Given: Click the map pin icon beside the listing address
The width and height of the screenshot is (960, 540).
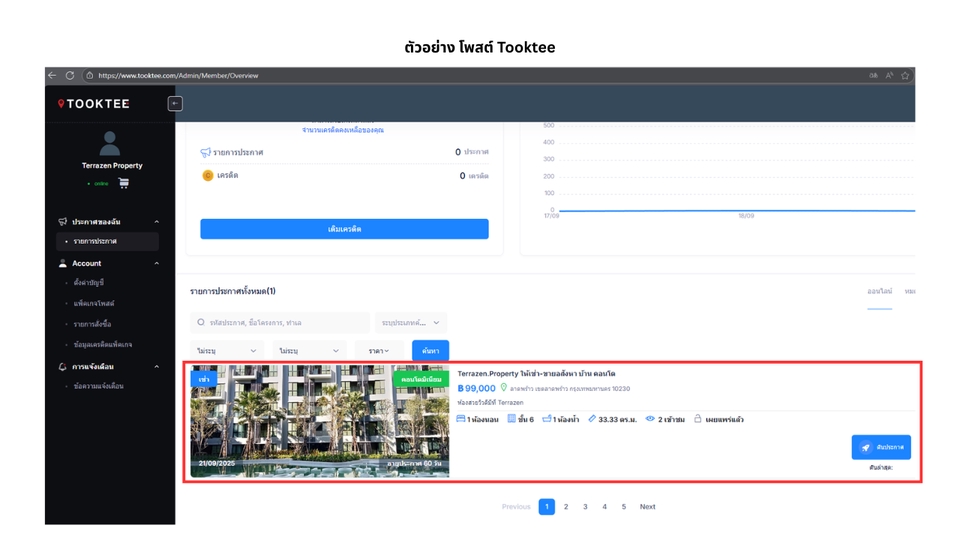Looking at the screenshot, I should (x=504, y=388).
